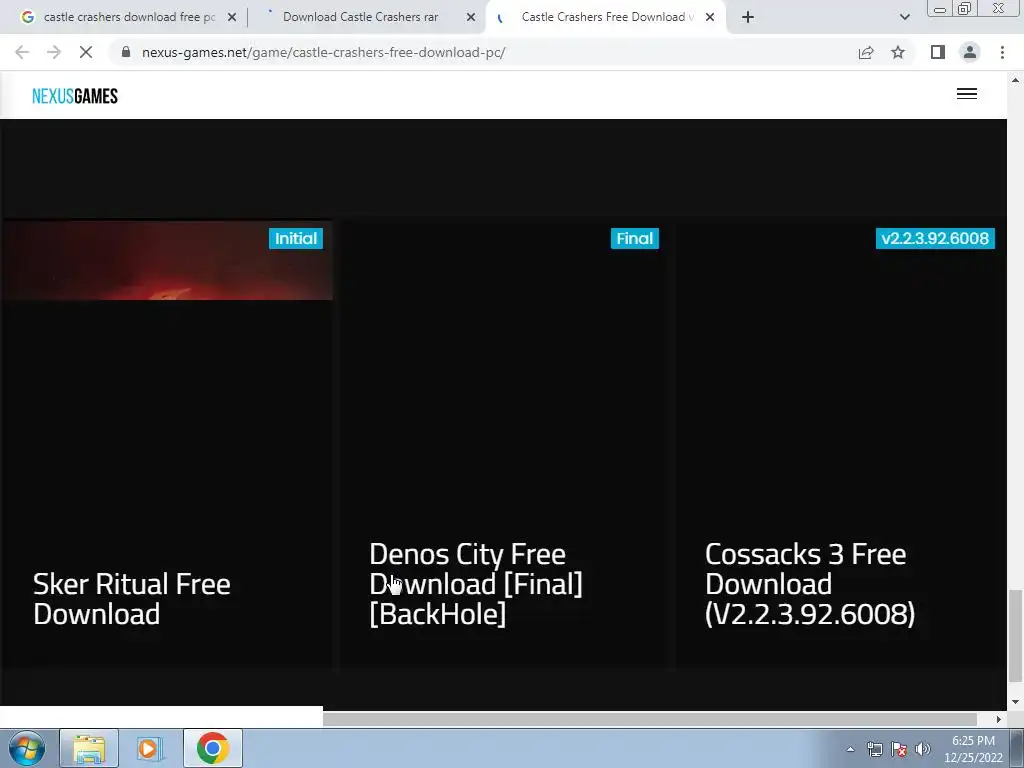
Task: Open the taskbar clock and date
Action: 973,749
